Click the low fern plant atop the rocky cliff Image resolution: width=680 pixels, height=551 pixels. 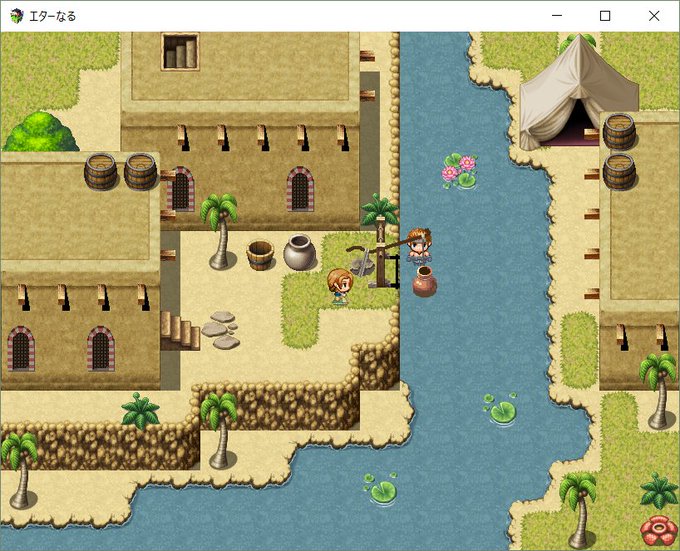click(x=140, y=411)
